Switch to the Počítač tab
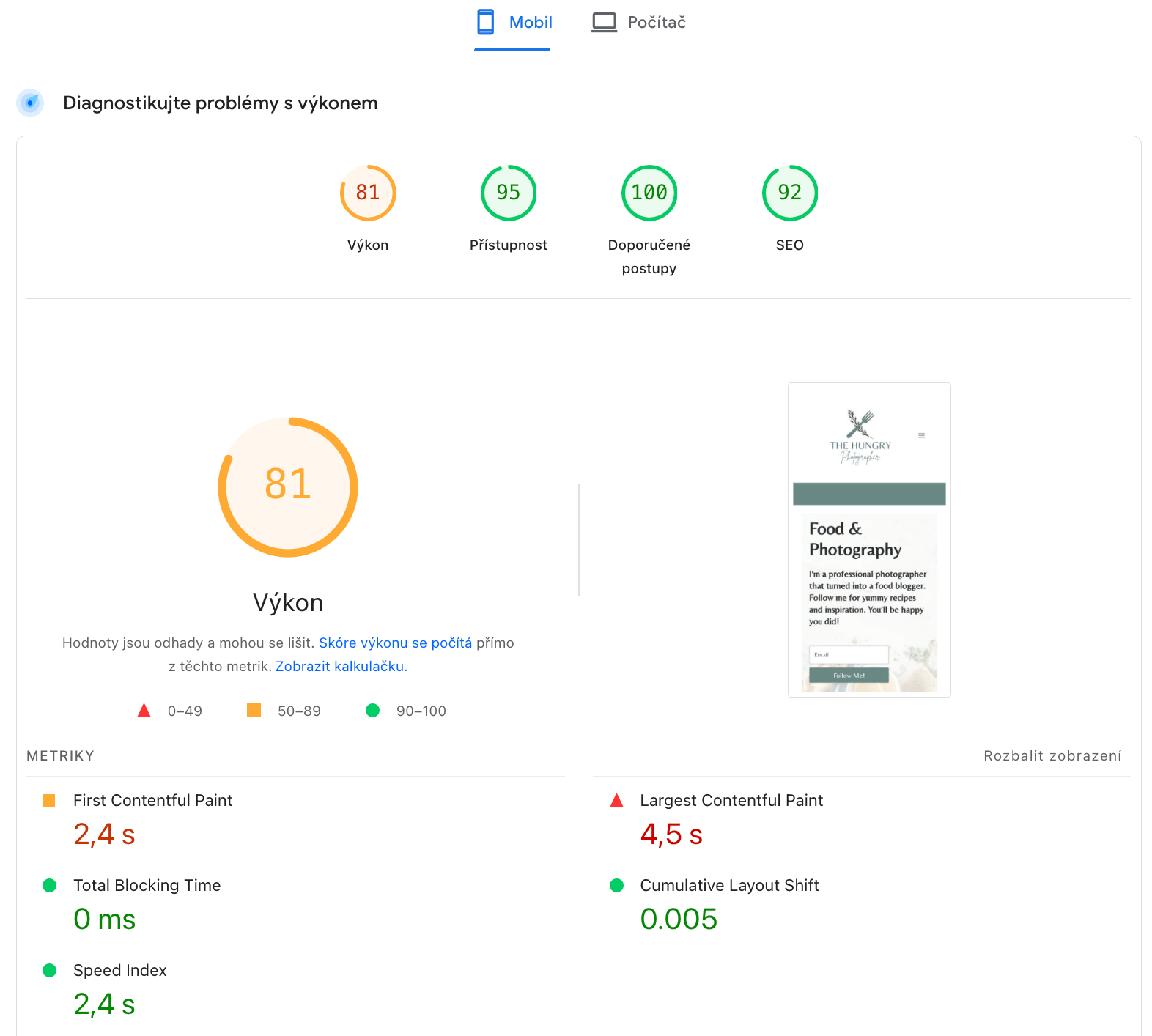Screen dimensions: 1152x1036 pyautogui.click(x=639, y=23)
